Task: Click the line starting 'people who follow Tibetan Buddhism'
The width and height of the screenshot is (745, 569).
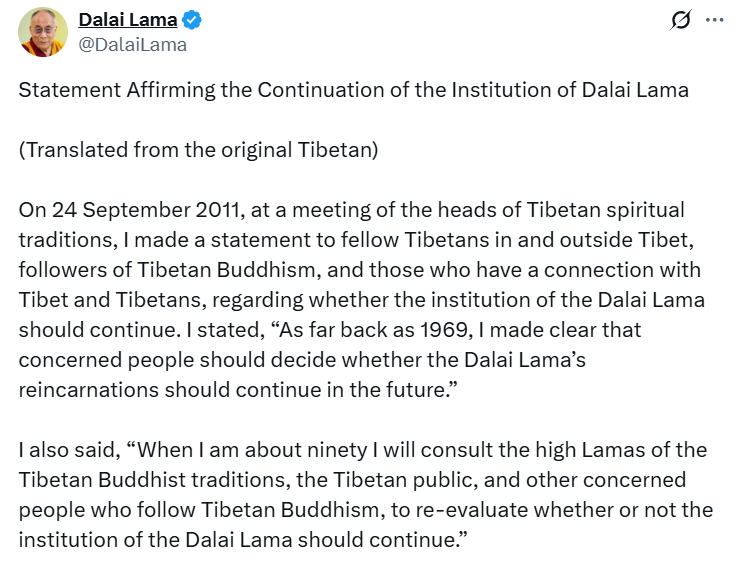Action: (x=366, y=510)
